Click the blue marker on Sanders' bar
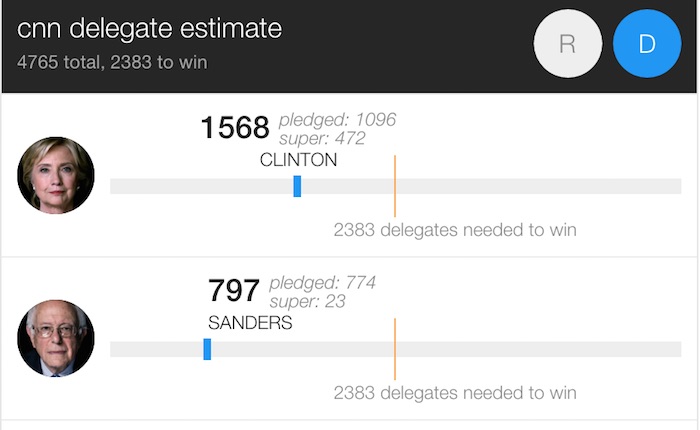This screenshot has height=430, width=700. coord(207,349)
